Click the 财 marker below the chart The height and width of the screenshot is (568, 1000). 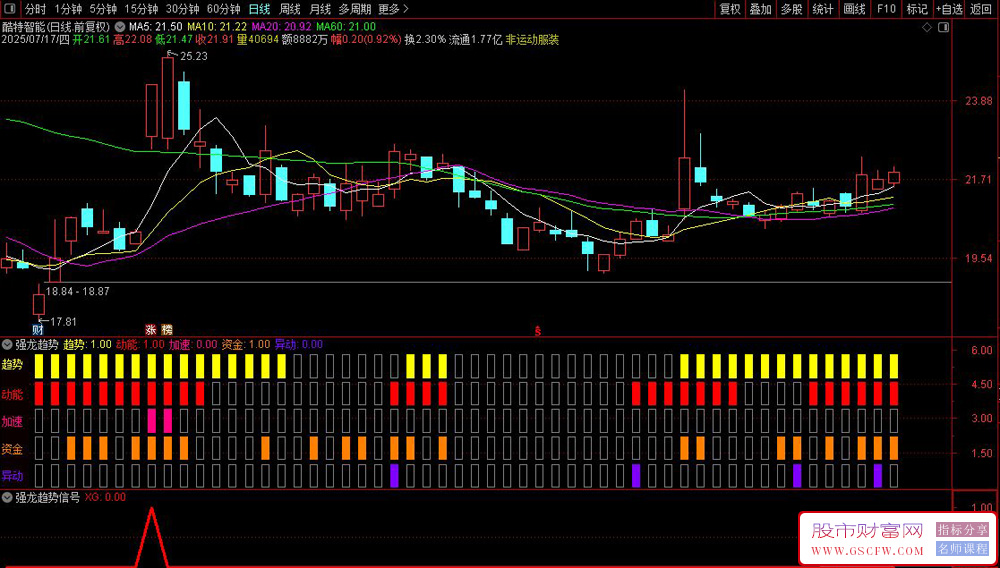pos(38,330)
